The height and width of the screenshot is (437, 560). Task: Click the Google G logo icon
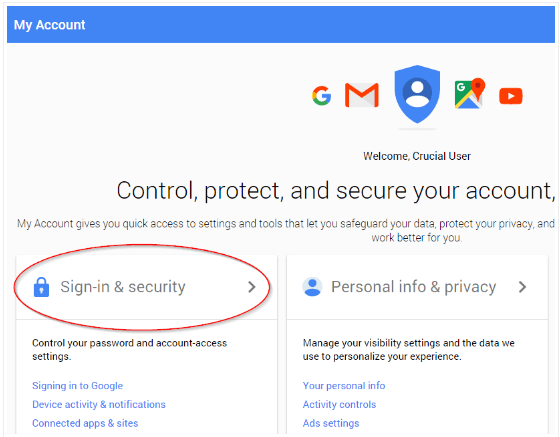point(321,96)
